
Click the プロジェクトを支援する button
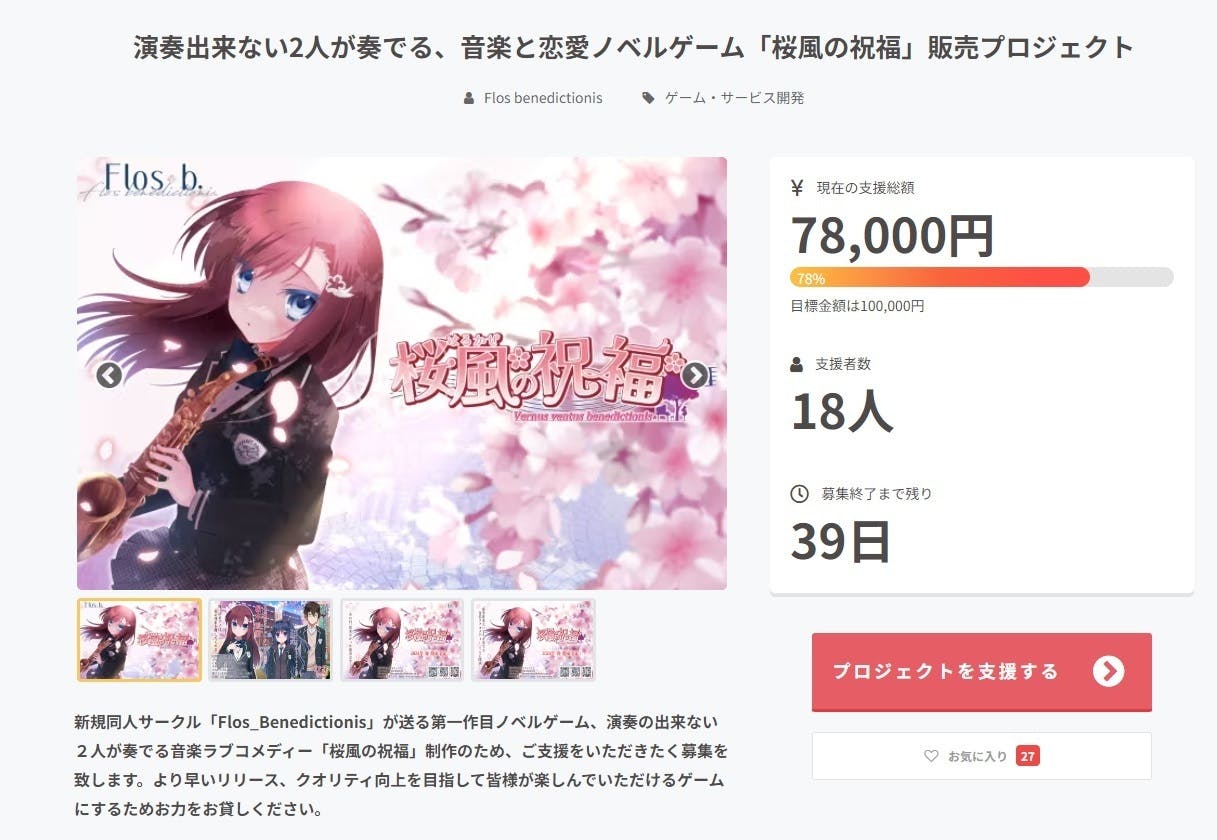(982, 672)
